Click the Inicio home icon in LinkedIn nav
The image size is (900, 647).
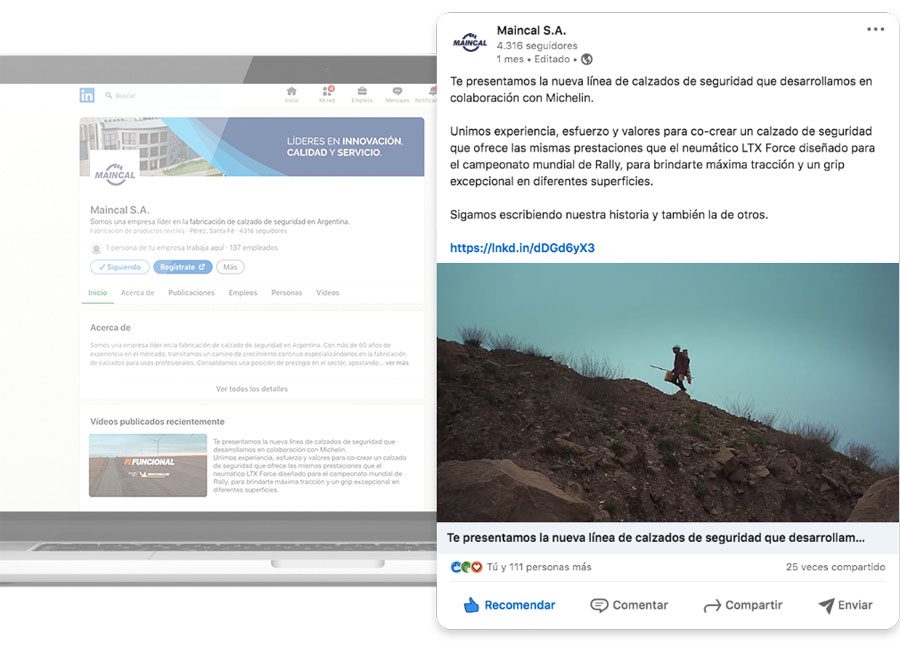click(292, 94)
